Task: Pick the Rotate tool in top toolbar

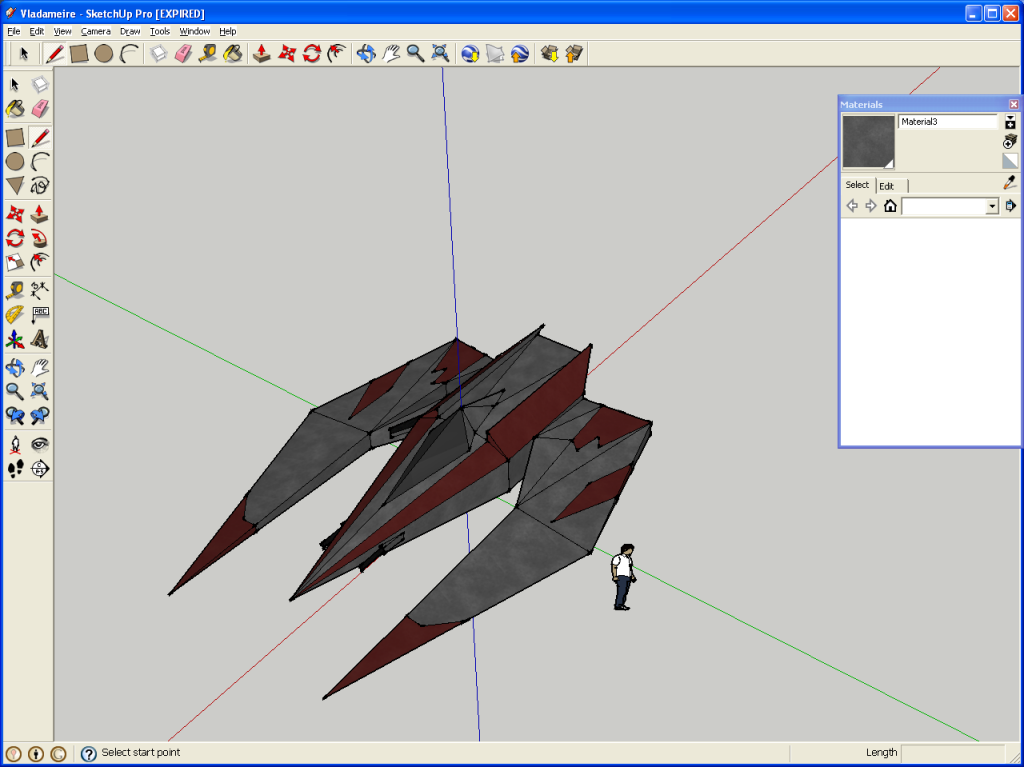Action: [312, 54]
